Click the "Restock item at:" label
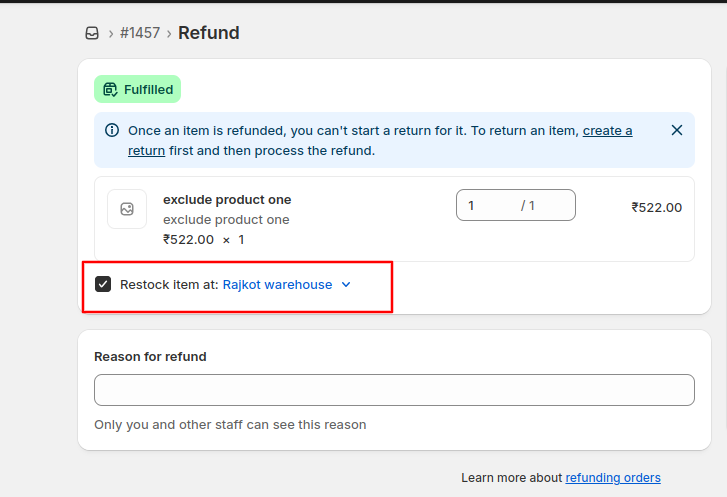Image resolution: width=727 pixels, height=497 pixels. click(169, 284)
